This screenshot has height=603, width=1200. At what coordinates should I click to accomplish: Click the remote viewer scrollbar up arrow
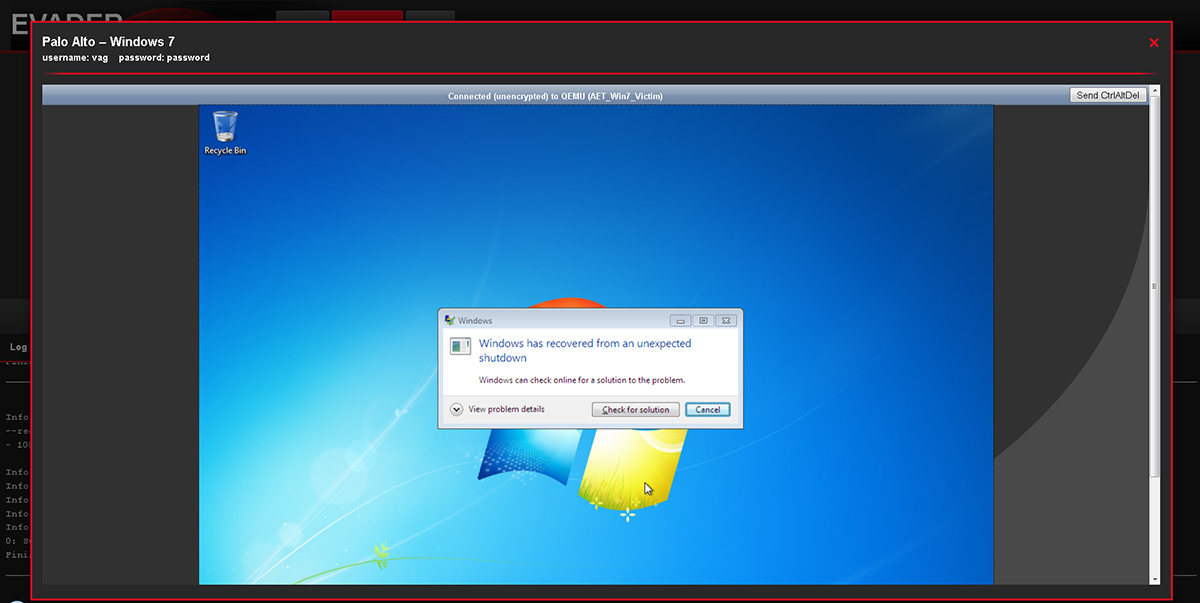pyautogui.click(x=1155, y=91)
